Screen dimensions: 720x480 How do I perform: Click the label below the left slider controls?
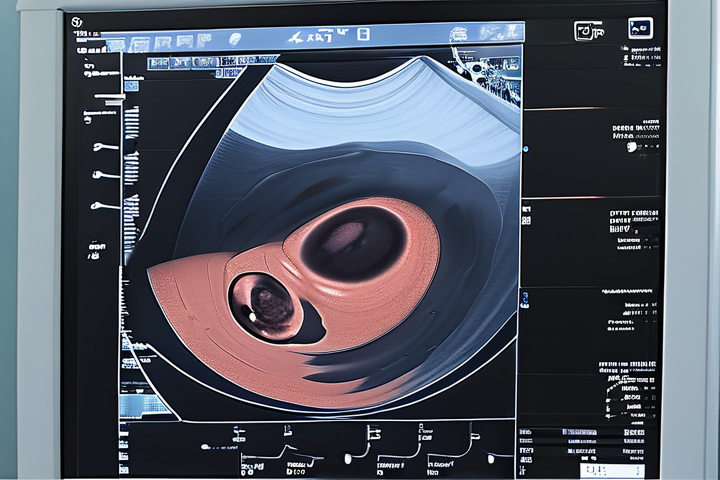[x=97, y=244]
